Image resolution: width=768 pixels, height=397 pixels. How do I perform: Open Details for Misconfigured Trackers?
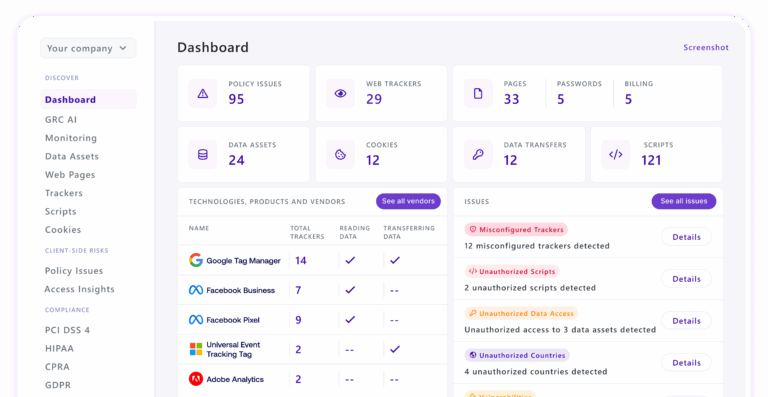(686, 237)
